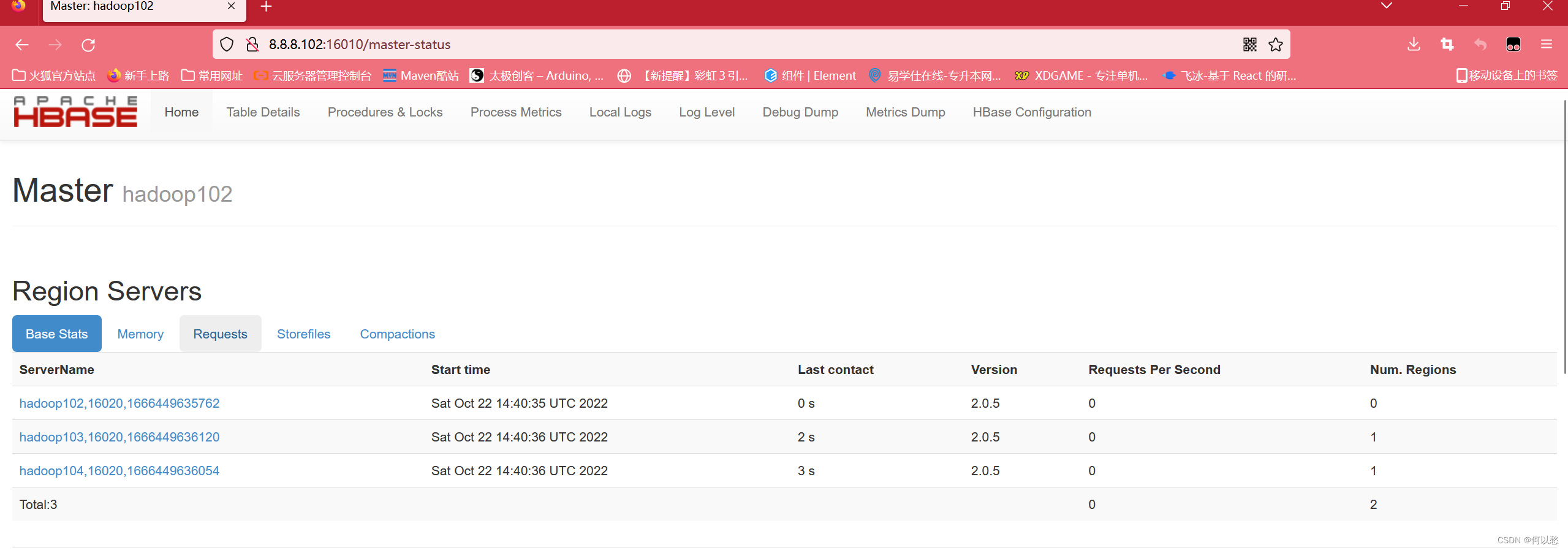This screenshot has height=550, width=1568.
Task: Open the QR code icon in address bar
Action: 1250,44
